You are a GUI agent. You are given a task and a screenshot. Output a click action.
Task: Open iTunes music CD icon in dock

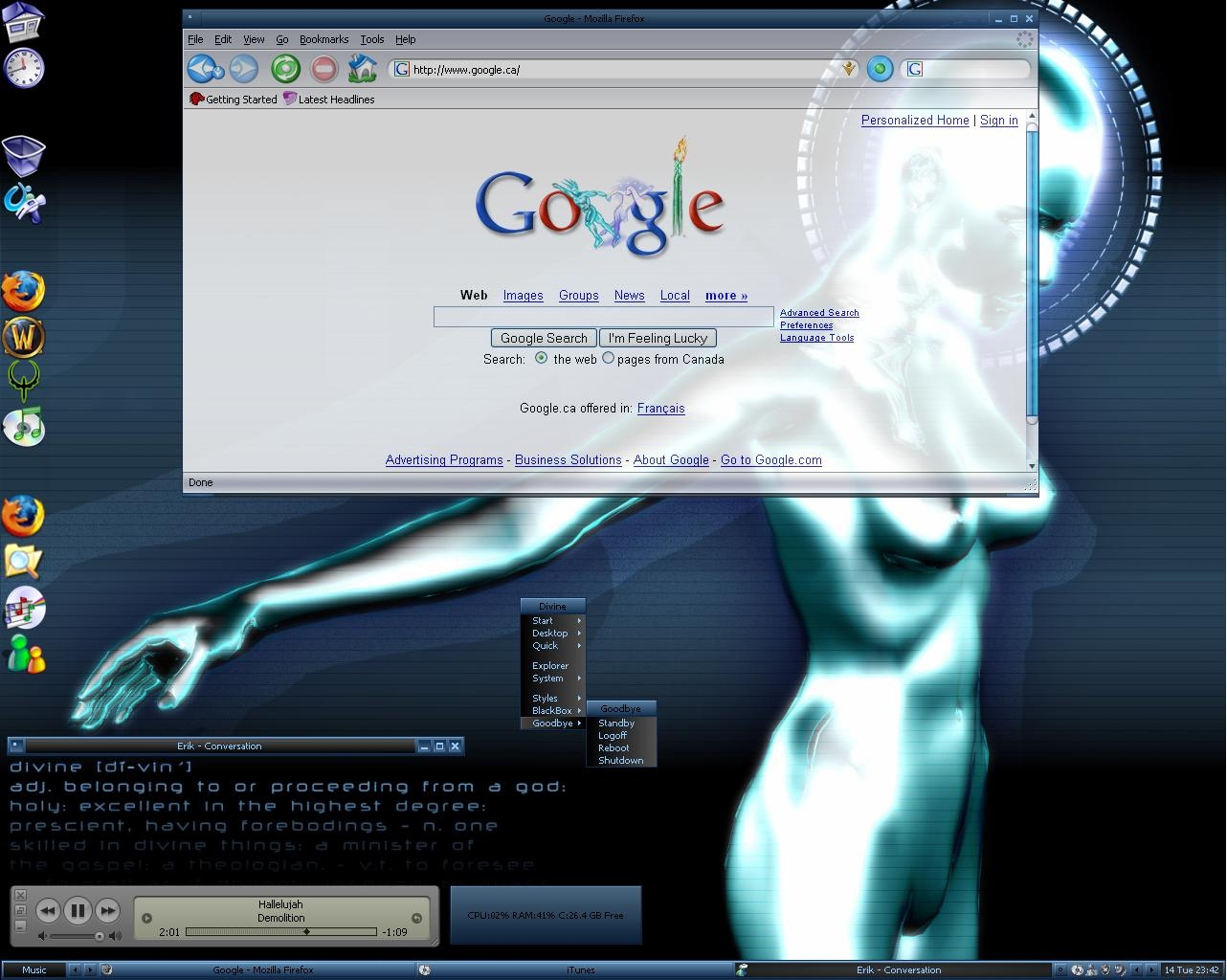[x=25, y=427]
